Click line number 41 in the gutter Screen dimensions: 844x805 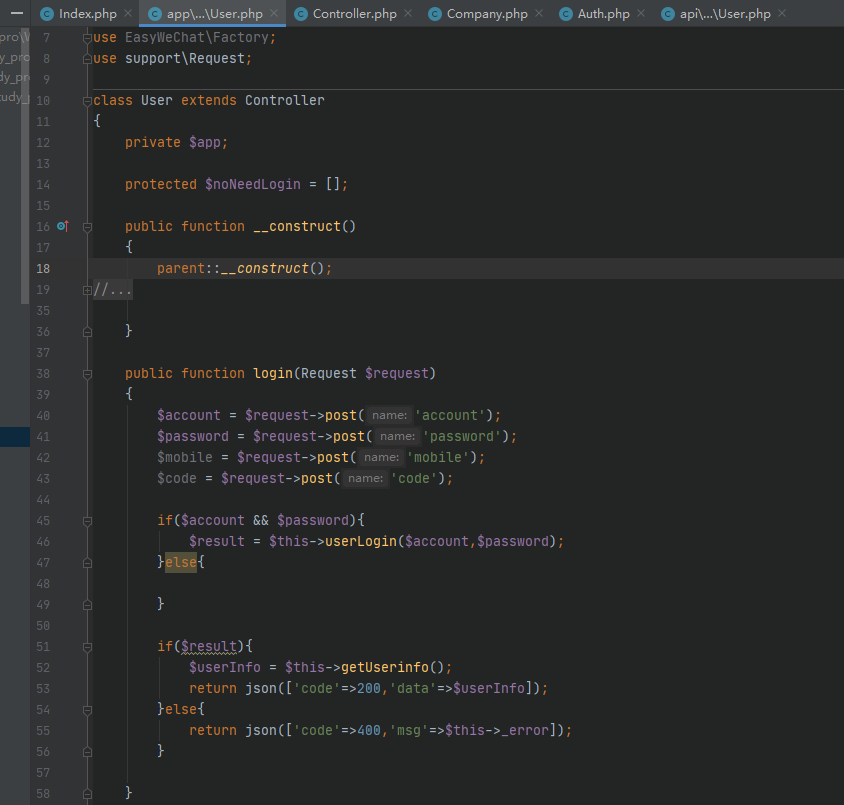(x=43, y=436)
